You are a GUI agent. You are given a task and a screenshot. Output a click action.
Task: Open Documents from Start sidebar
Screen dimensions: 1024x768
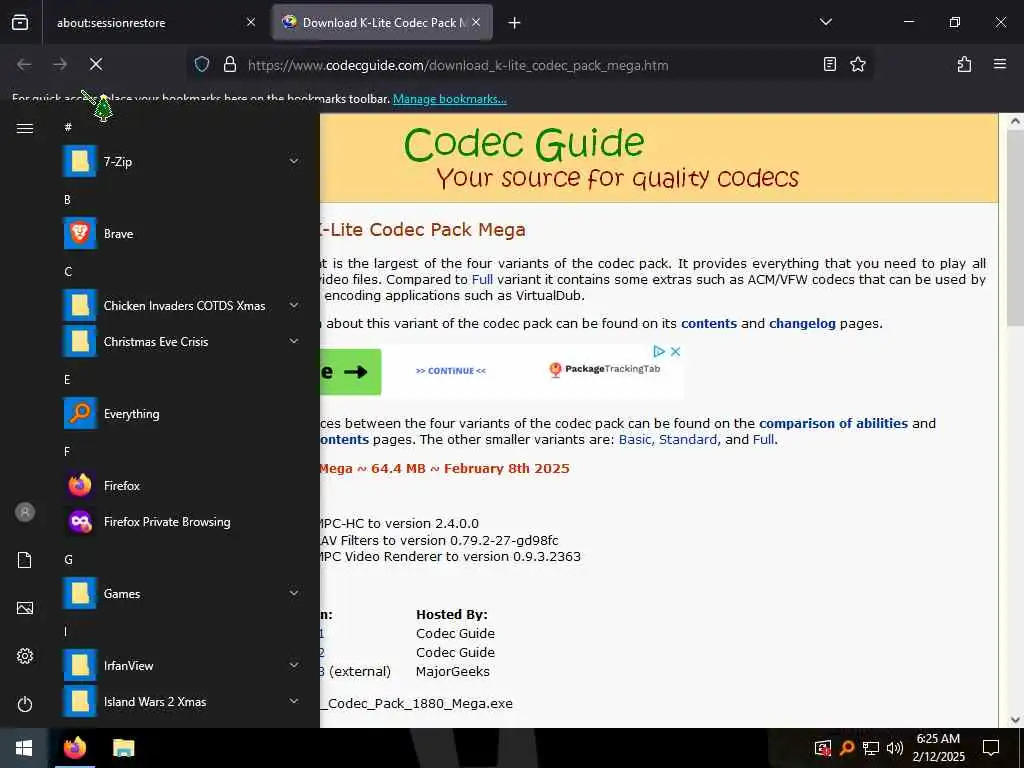coord(25,560)
